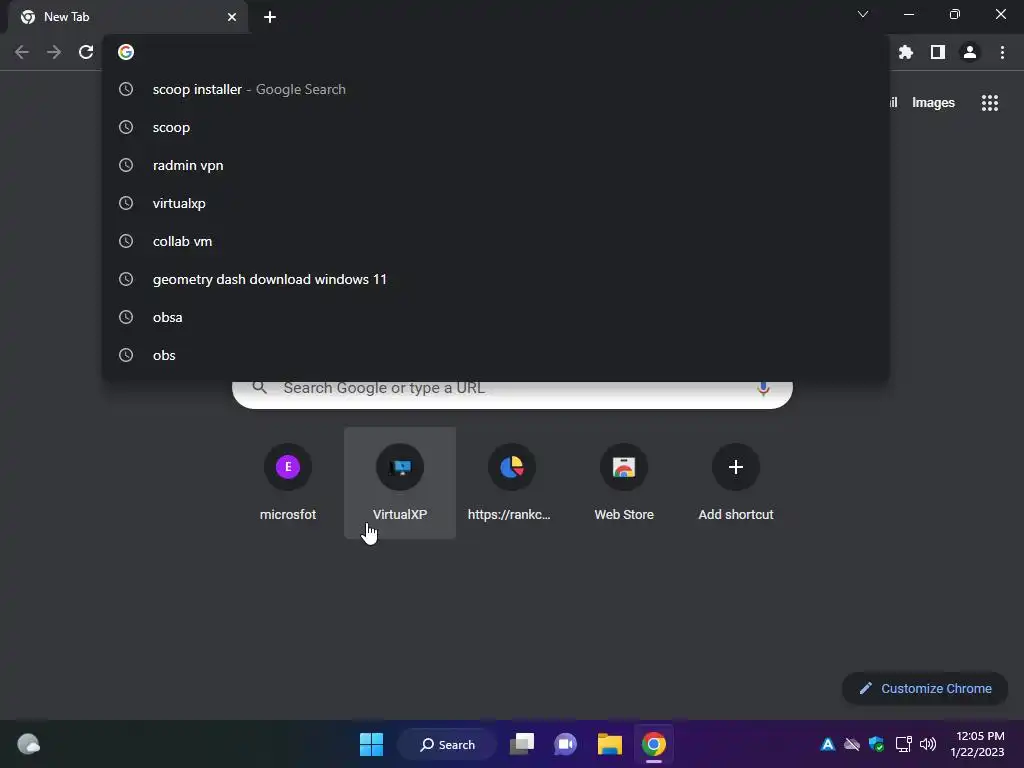The image size is (1024, 768).
Task: Launch the Chat app from taskbar
Action: 566,744
